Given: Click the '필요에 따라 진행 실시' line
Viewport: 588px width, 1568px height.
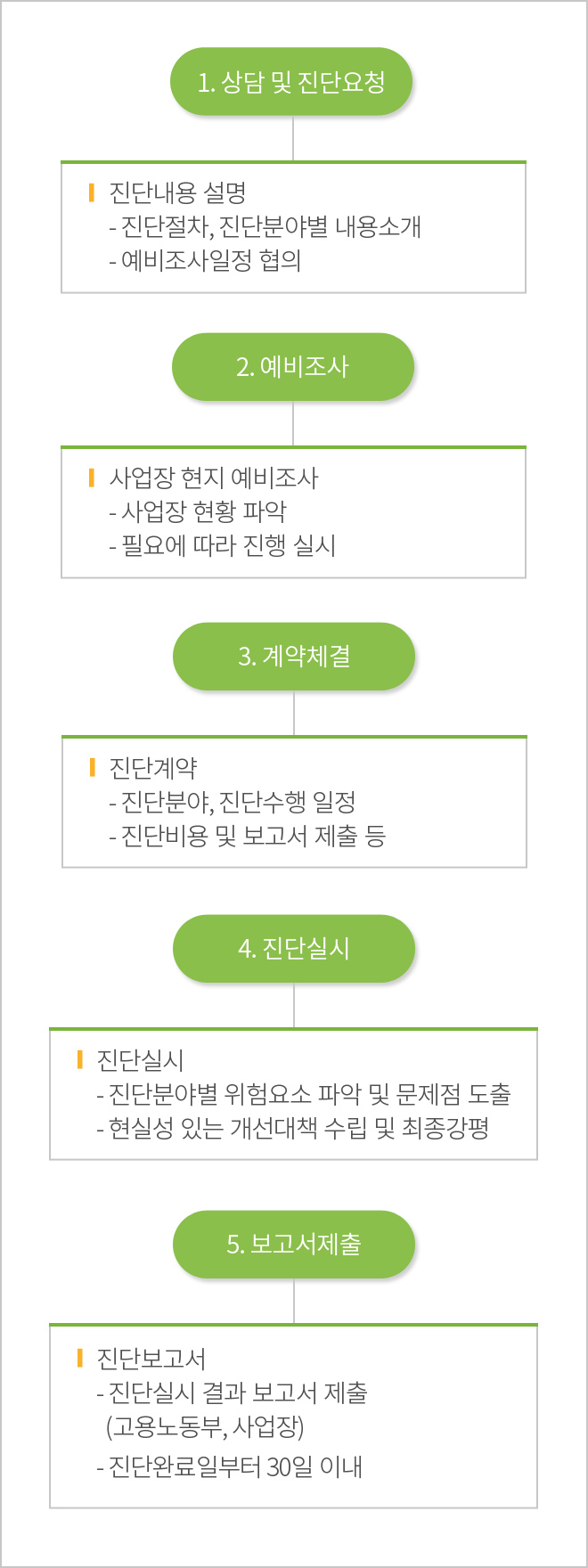Looking at the screenshot, I should 222,545.
